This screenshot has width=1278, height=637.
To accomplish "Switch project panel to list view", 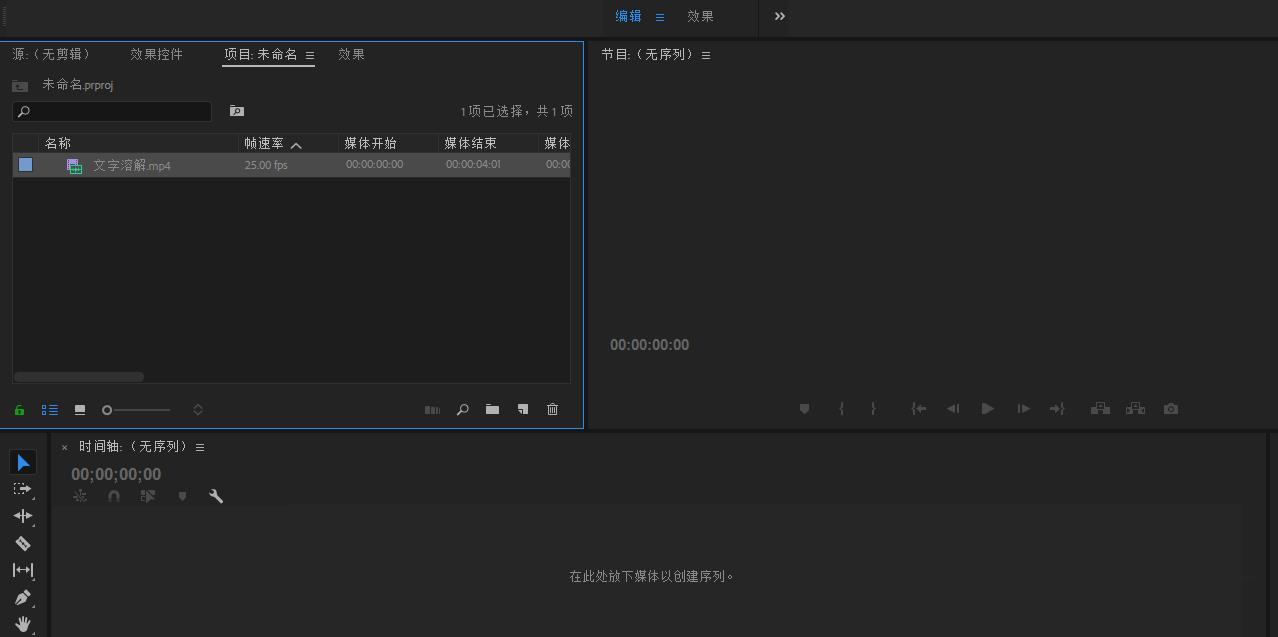I will (x=50, y=410).
